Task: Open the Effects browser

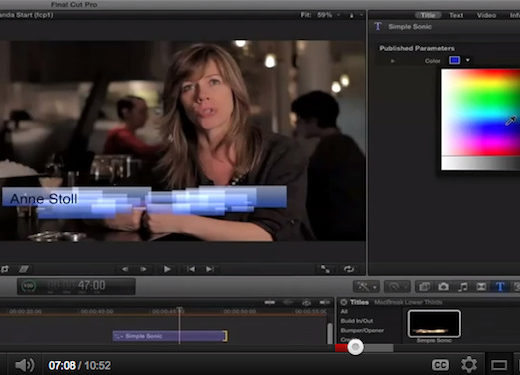Action: pos(424,287)
